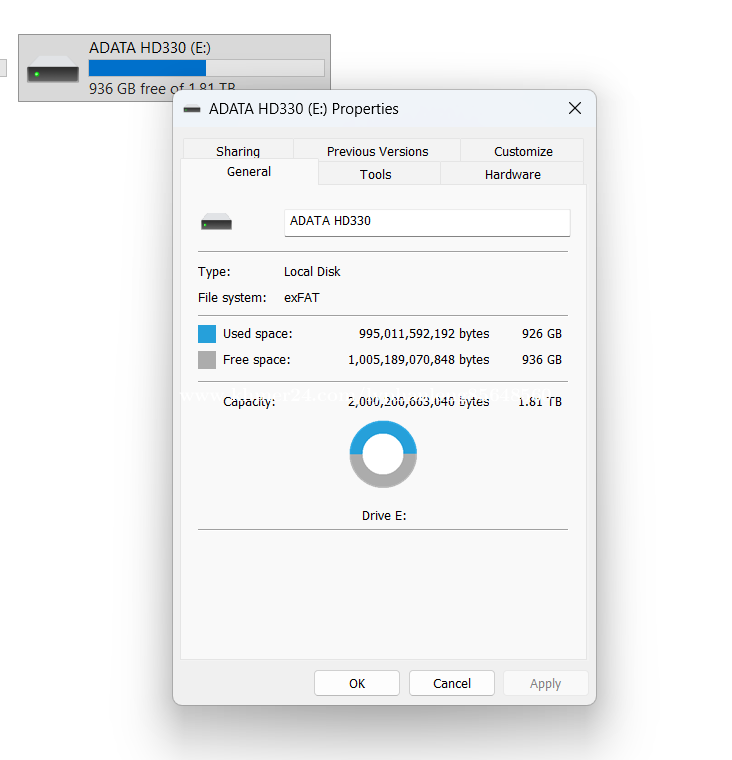Click the gray Free space color square
The width and height of the screenshot is (732, 760).
(207, 360)
